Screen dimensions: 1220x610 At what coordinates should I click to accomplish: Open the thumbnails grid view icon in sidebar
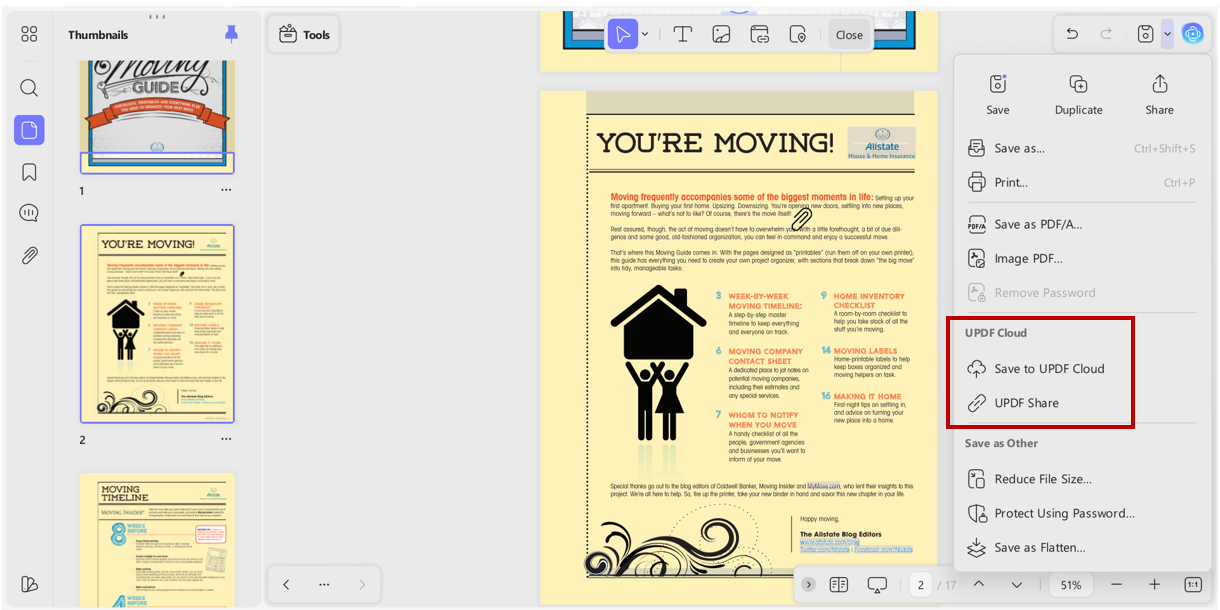click(29, 34)
